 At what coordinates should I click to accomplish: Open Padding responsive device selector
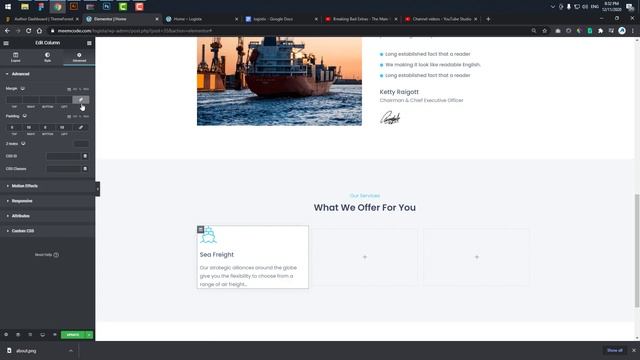[24, 116]
